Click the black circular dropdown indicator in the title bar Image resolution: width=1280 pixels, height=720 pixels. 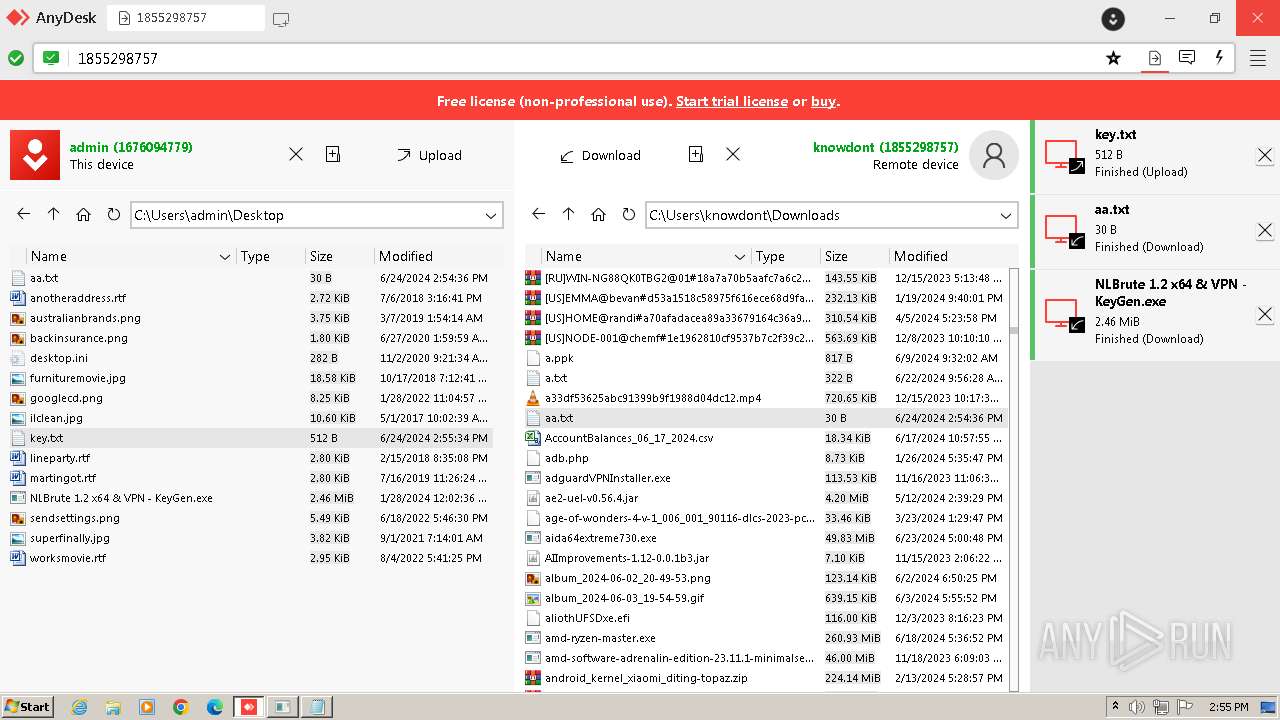click(x=1113, y=18)
